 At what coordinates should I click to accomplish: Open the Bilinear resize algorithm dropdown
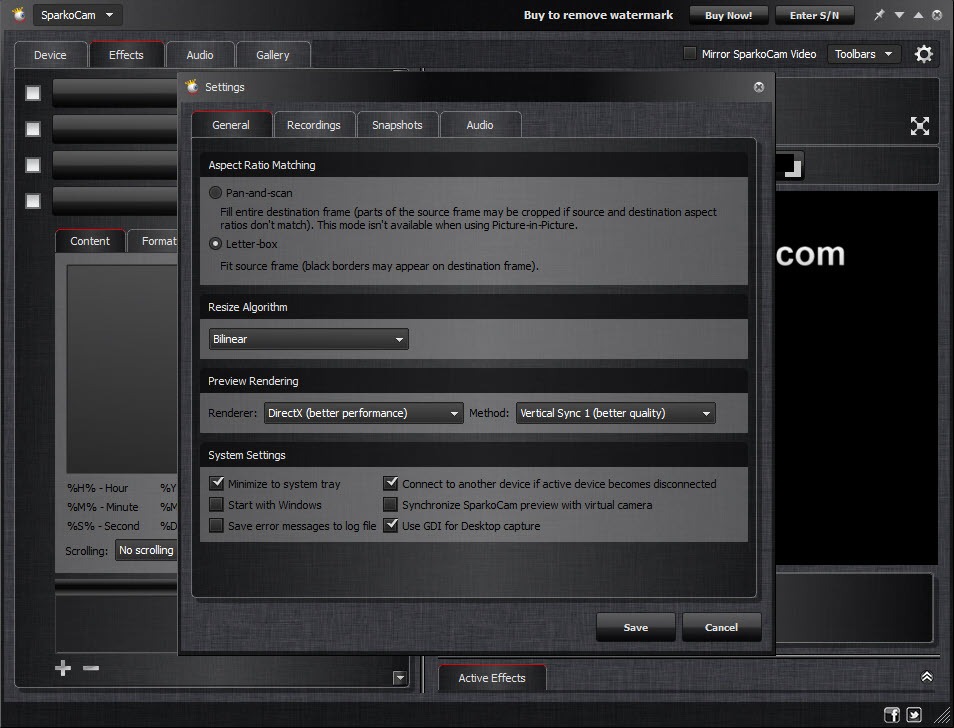point(308,339)
